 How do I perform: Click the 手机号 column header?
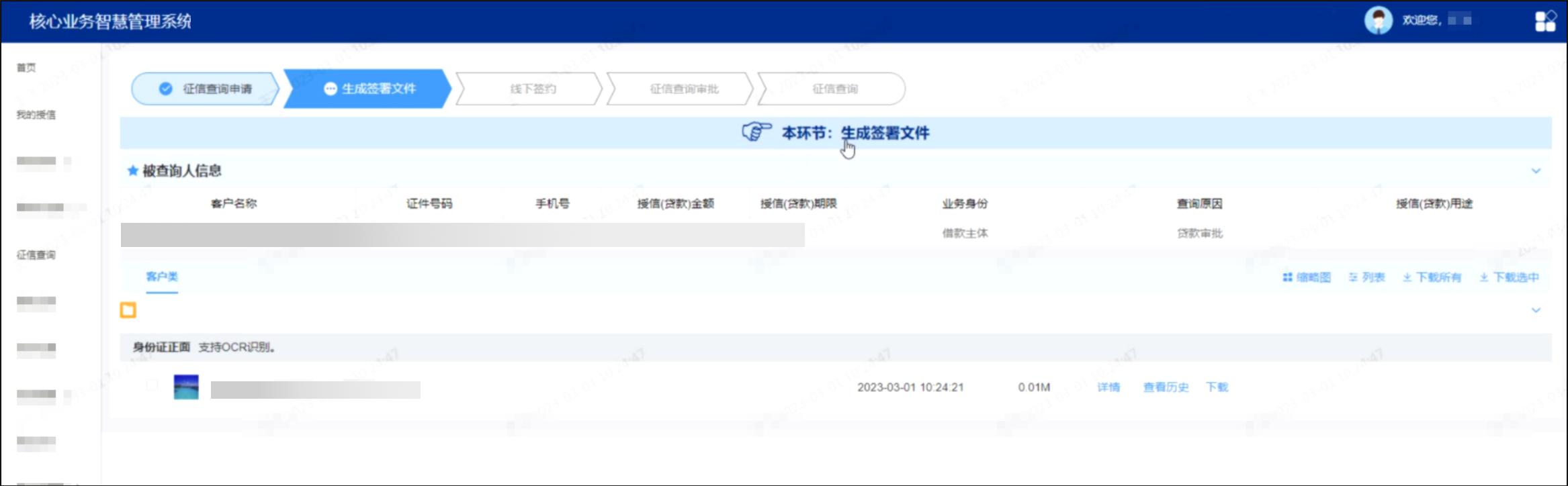(x=552, y=203)
